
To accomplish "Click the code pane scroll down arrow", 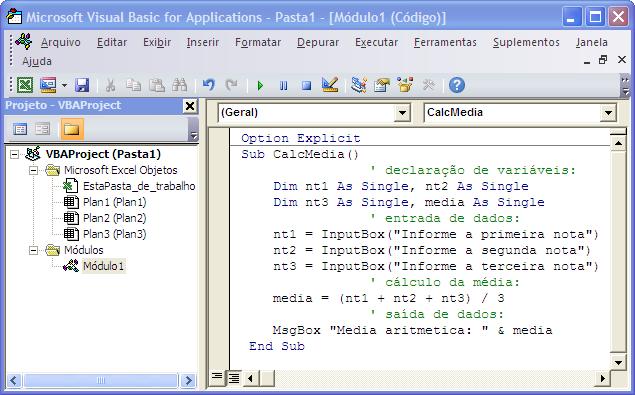I will click(x=618, y=362).
